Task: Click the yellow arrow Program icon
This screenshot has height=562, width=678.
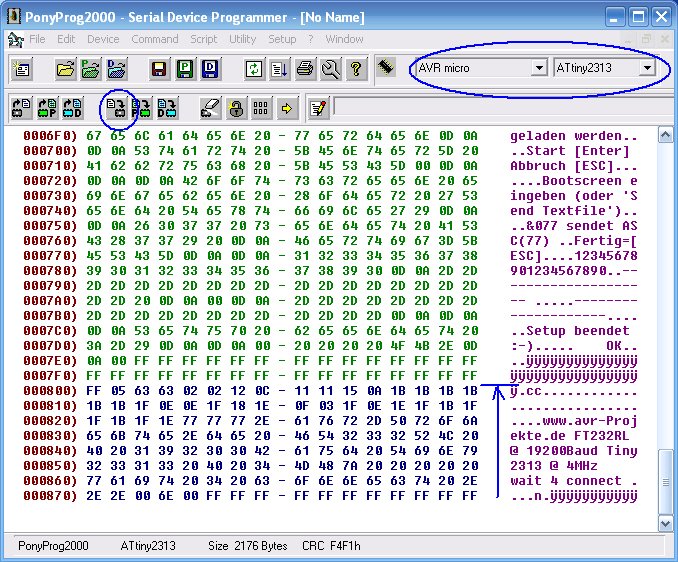Action: click(286, 108)
